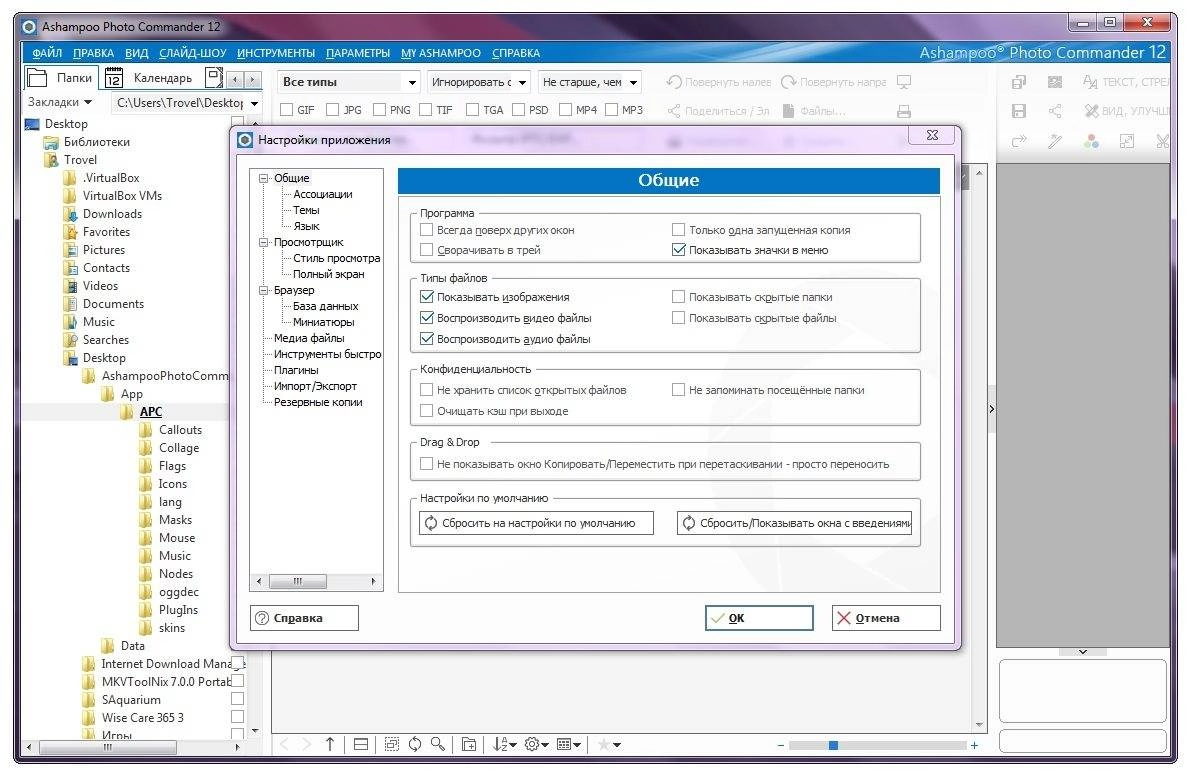
Task: Open the ИНСТРУМЕНТЫ menu
Action: pos(276,53)
